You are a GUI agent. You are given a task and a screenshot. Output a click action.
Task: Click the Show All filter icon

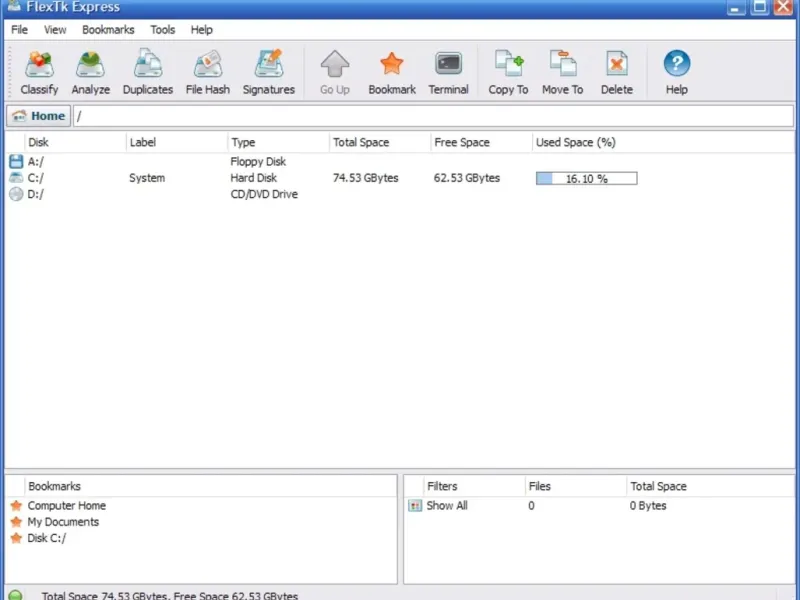click(415, 506)
